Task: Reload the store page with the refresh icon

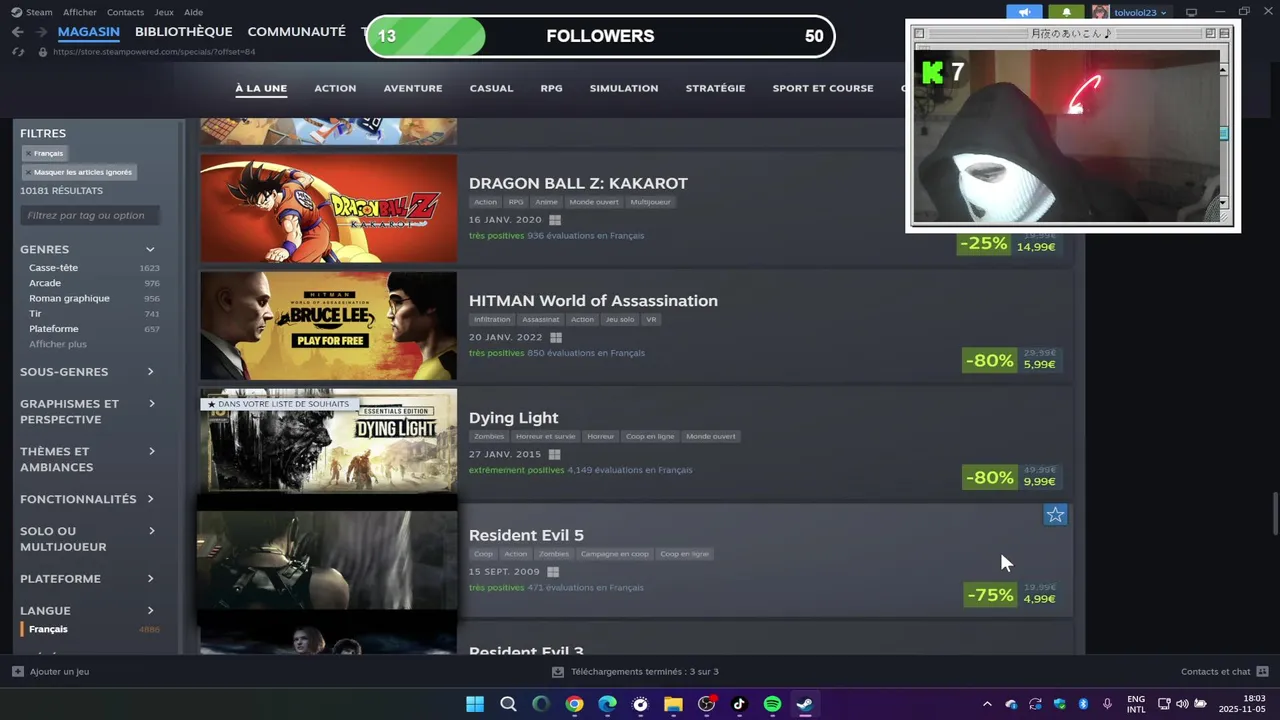Action: [18, 51]
